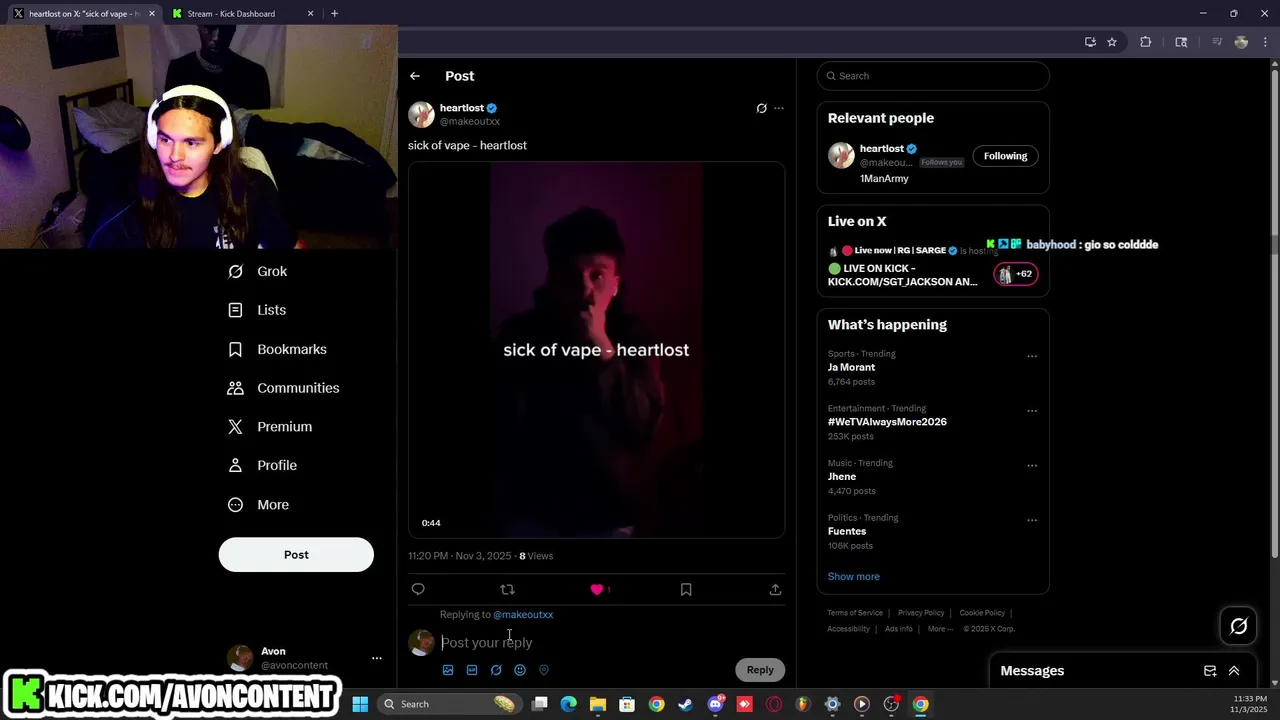1280x720 pixels.
Task: Open the emoji picker in reply composer
Action: pyautogui.click(x=520, y=670)
